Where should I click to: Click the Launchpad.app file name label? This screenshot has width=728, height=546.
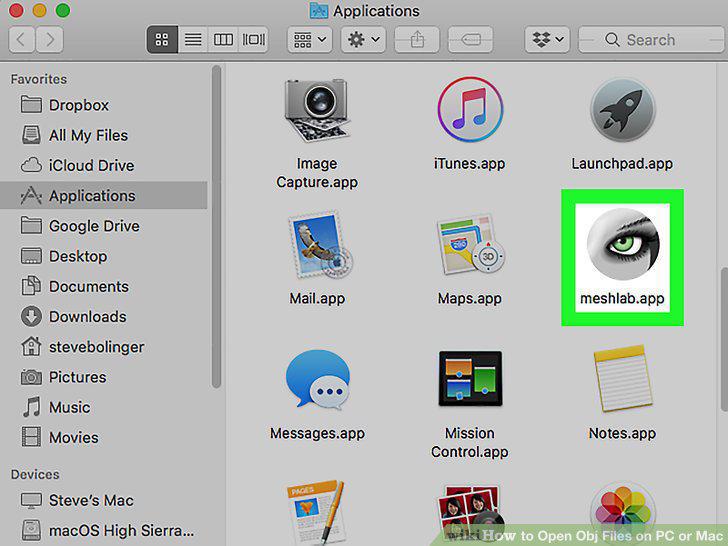pyautogui.click(x=622, y=163)
